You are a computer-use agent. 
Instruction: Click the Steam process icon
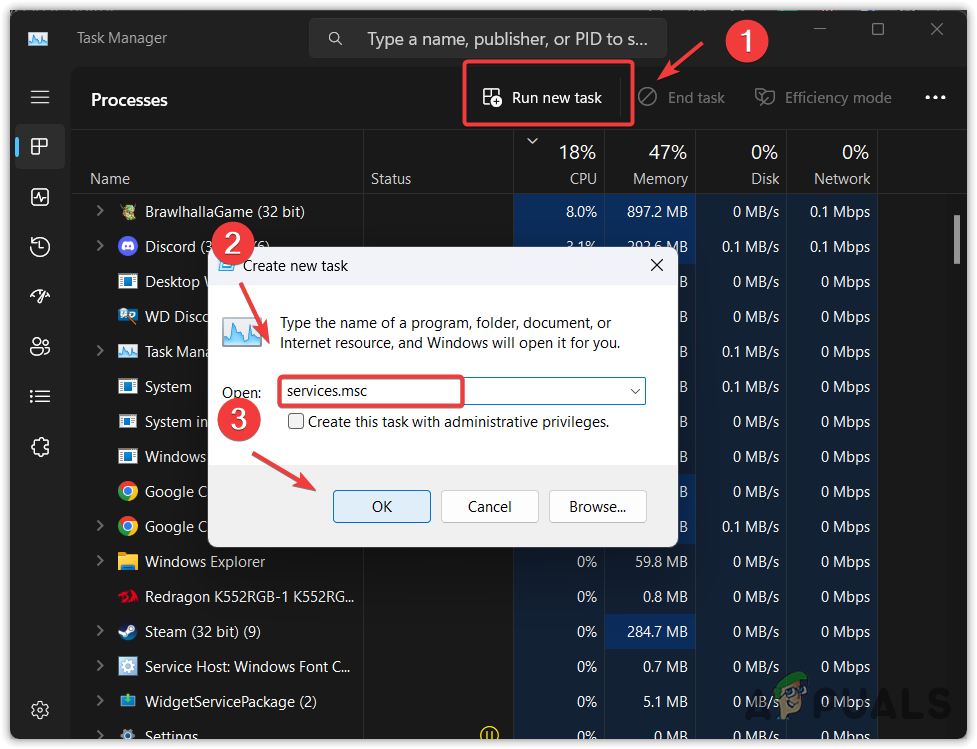coord(128,632)
